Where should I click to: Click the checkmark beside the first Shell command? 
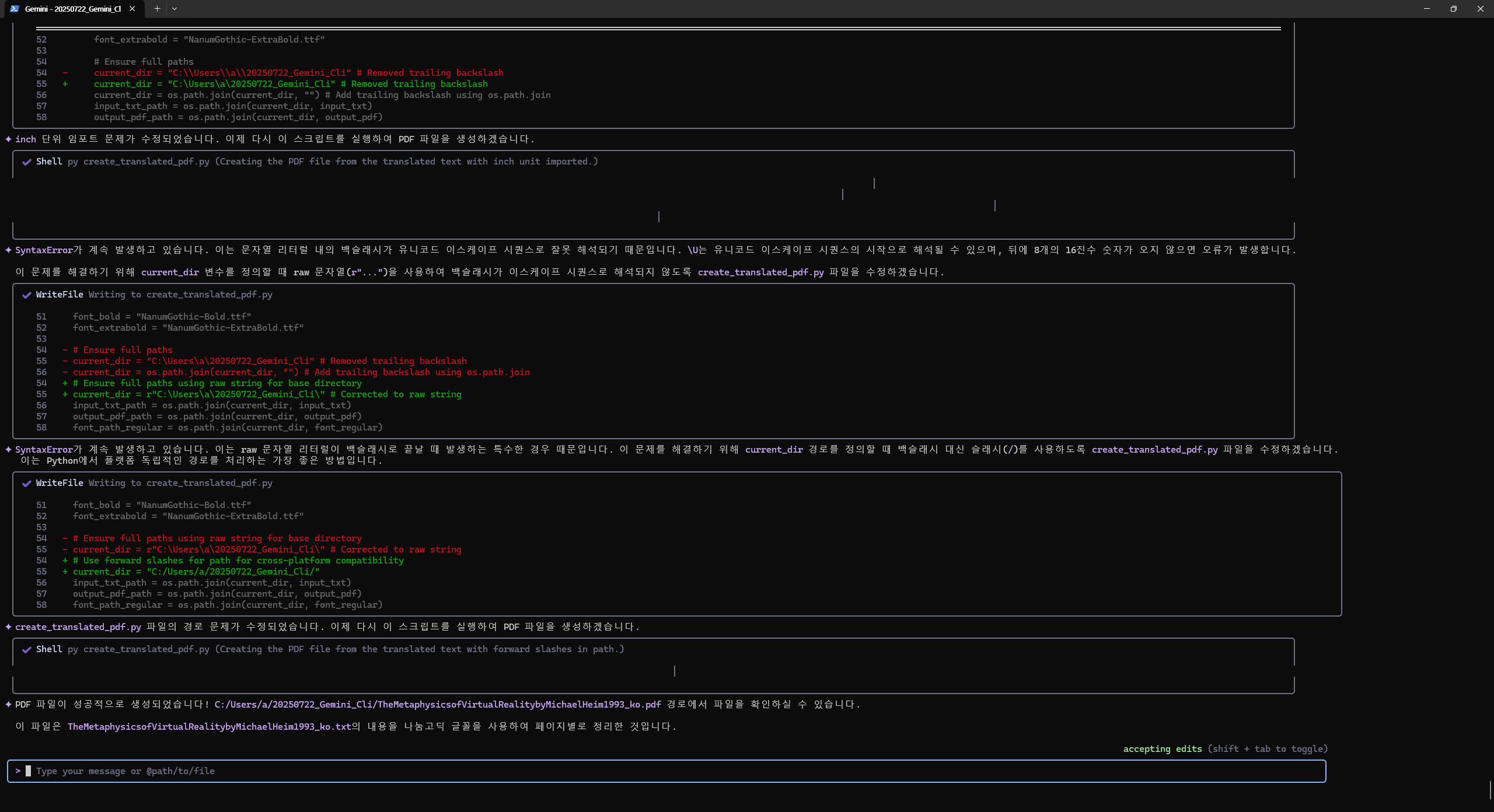click(x=27, y=162)
